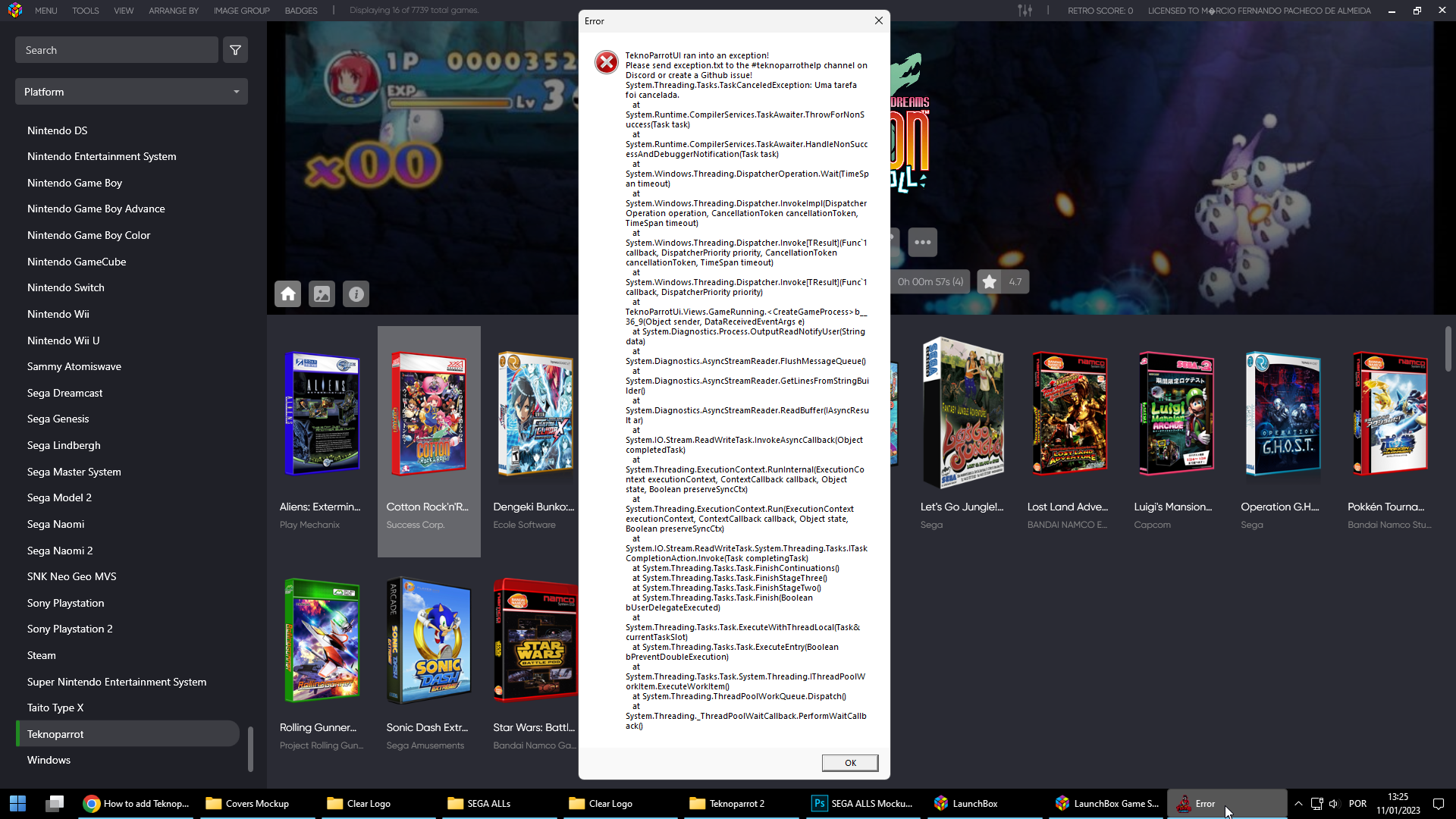Open the filter funnel icon
The width and height of the screenshot is (1456, 819).
[235, 50]
